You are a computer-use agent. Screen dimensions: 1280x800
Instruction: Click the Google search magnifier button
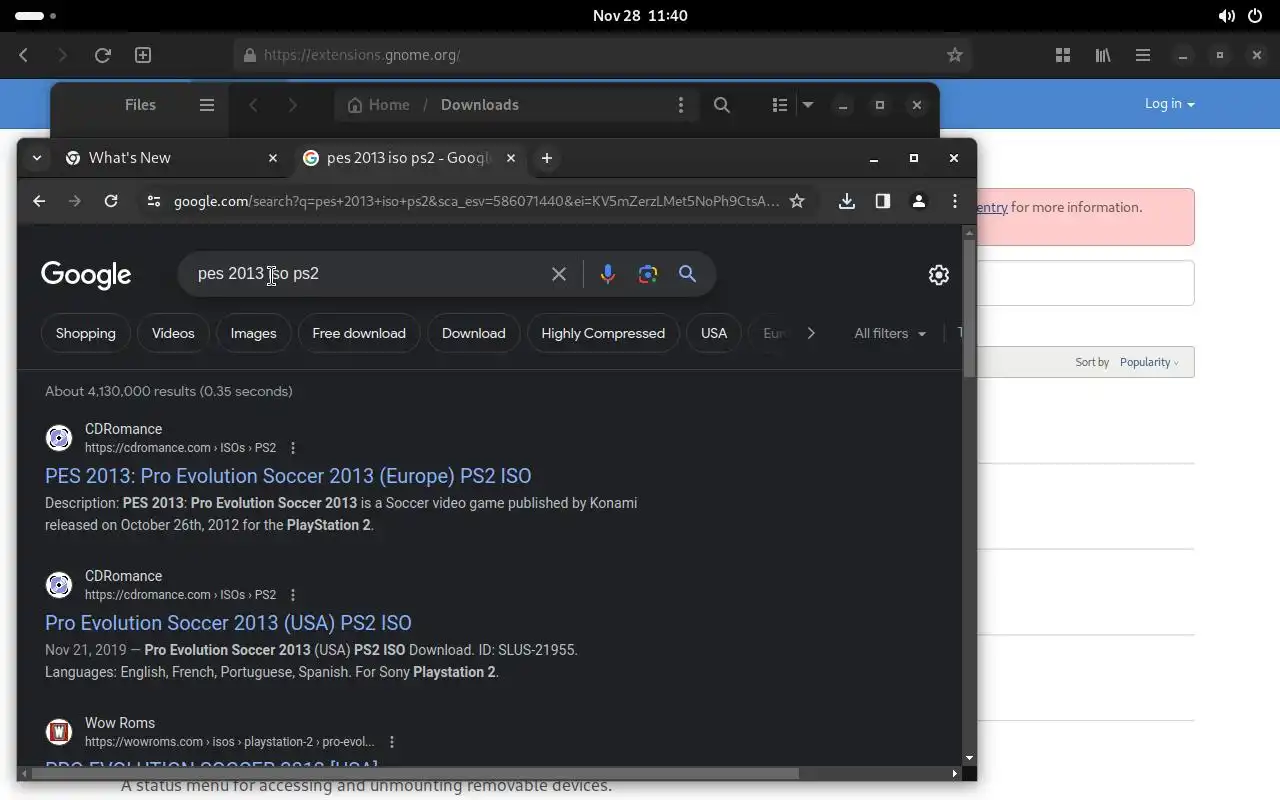click(x=687, y=274)
